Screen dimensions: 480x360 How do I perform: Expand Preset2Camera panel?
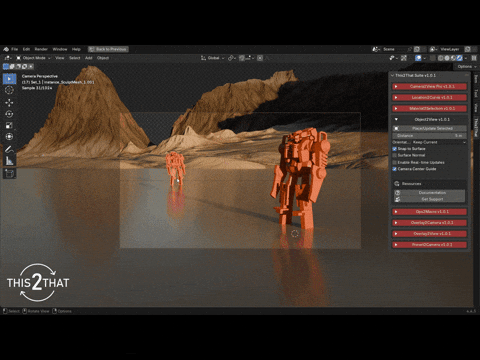click(429, 245)
